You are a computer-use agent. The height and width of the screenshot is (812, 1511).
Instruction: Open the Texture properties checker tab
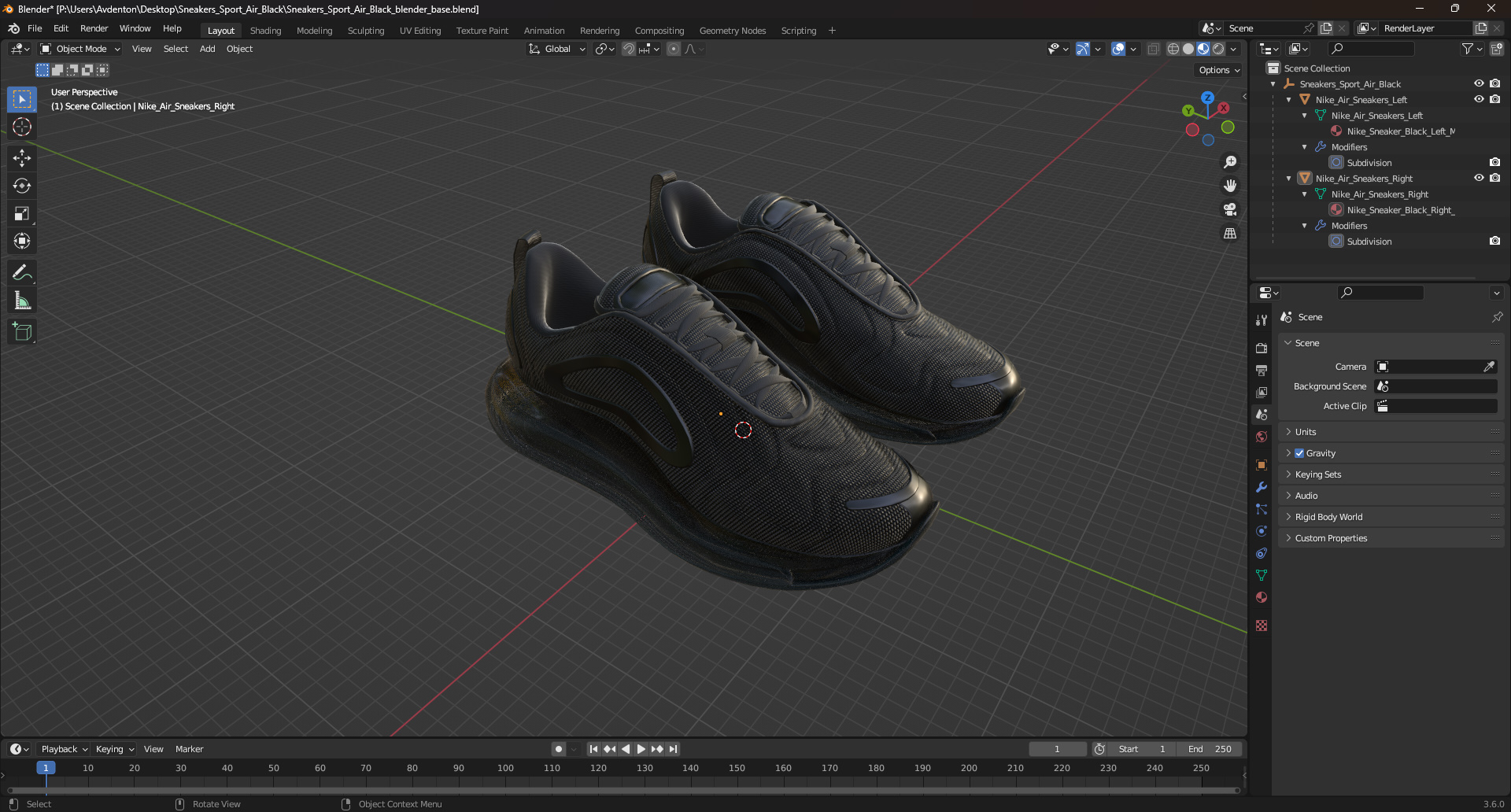click(x=1262, y=626)
